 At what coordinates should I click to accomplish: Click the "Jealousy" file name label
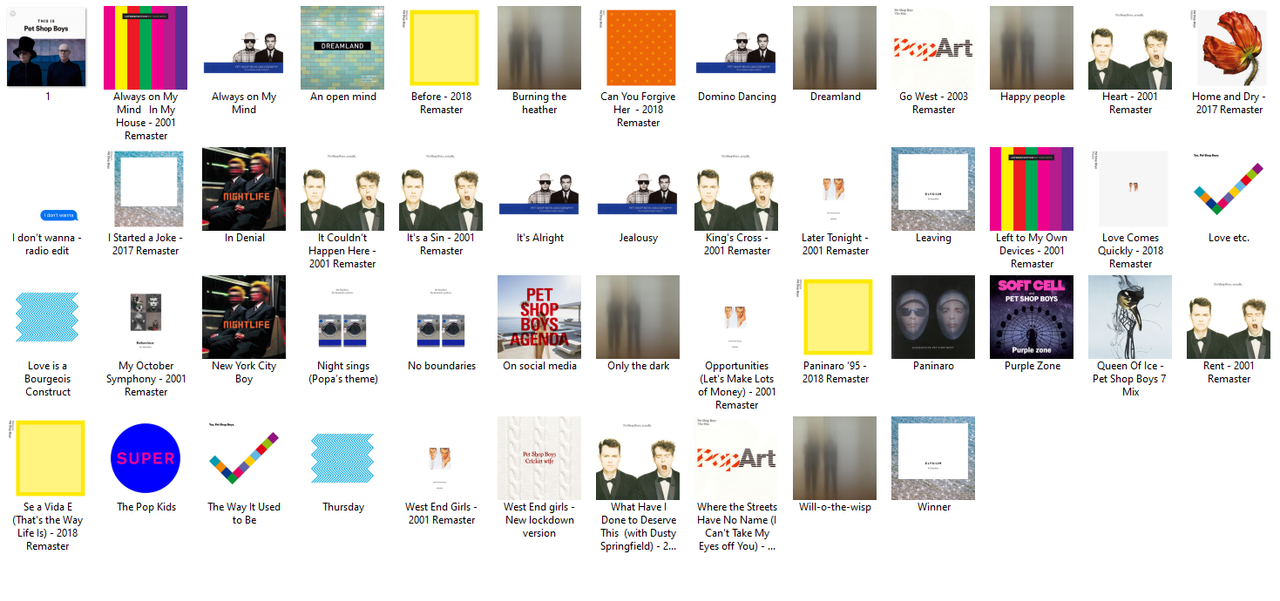click(638, 238)
